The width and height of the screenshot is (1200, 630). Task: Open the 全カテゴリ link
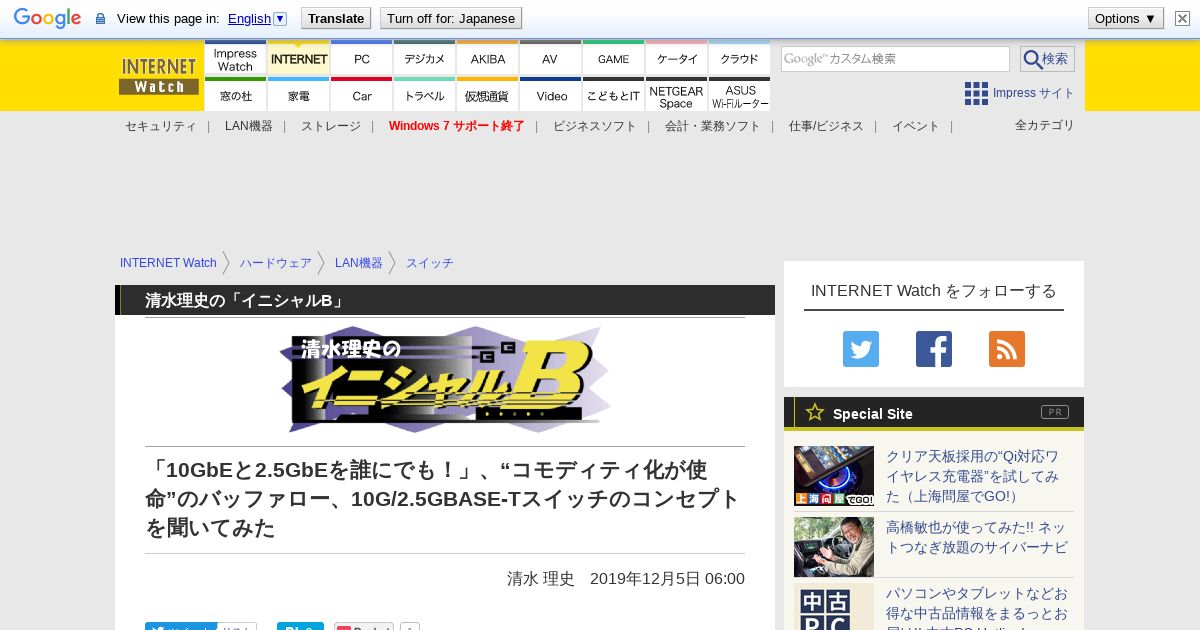[x=1045, y=125]
